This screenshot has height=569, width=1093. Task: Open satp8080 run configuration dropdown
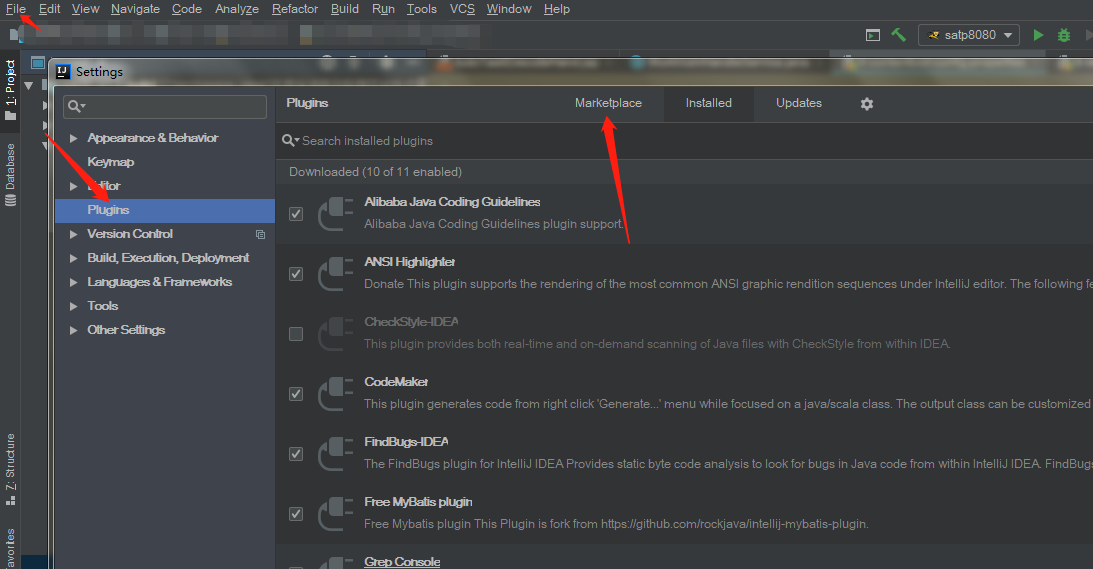pyautogui.click(x=969, y=35)
